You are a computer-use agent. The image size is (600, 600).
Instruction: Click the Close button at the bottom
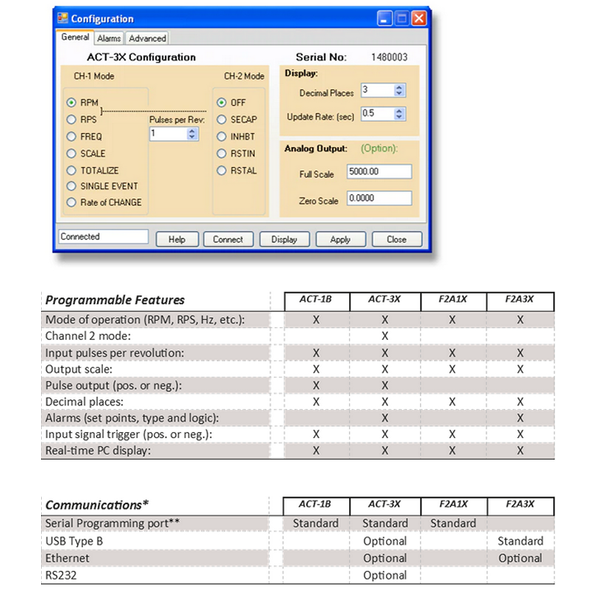397,239
